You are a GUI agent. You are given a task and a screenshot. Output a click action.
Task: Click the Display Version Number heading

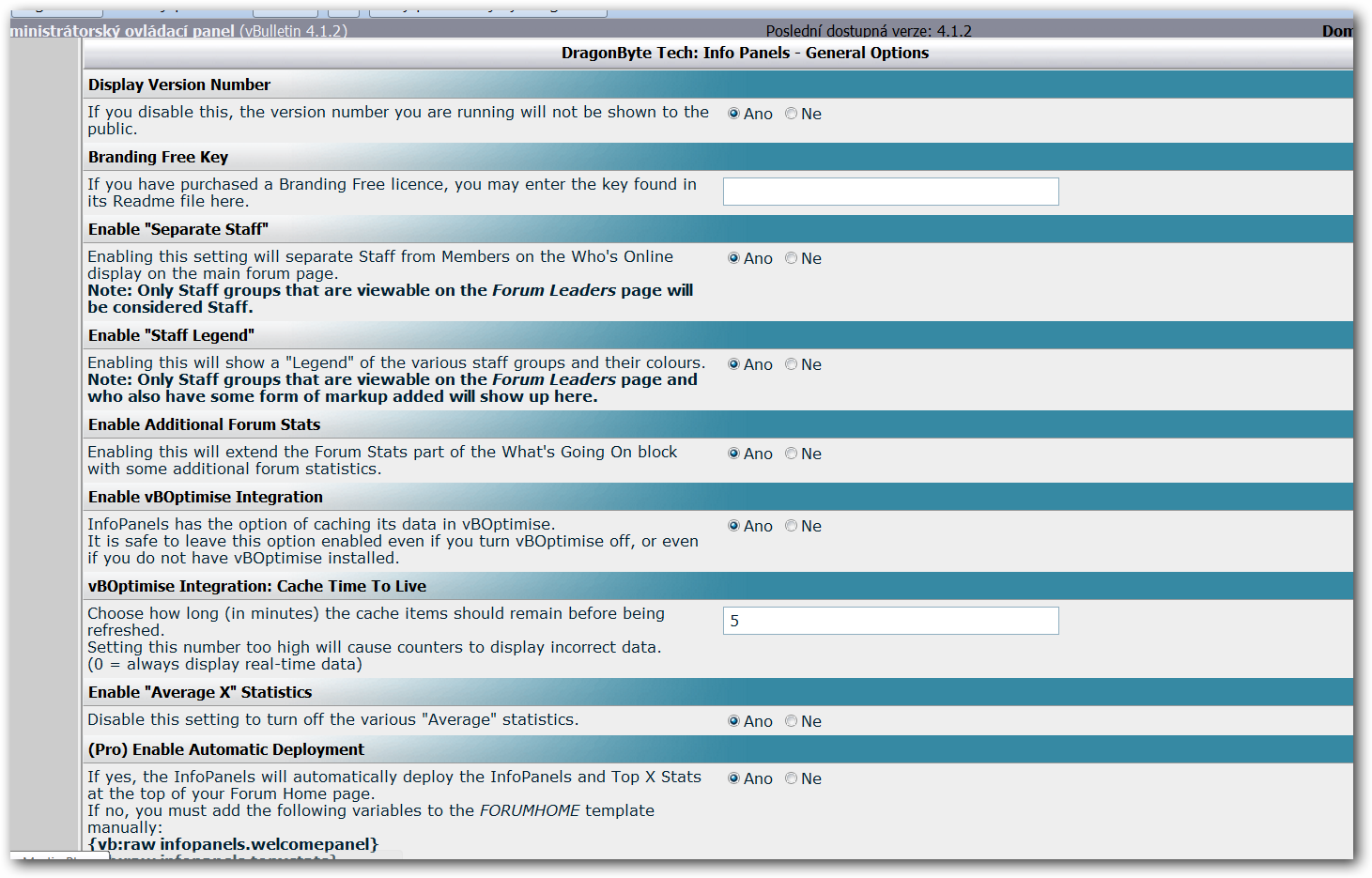click(x=179, y=85)
